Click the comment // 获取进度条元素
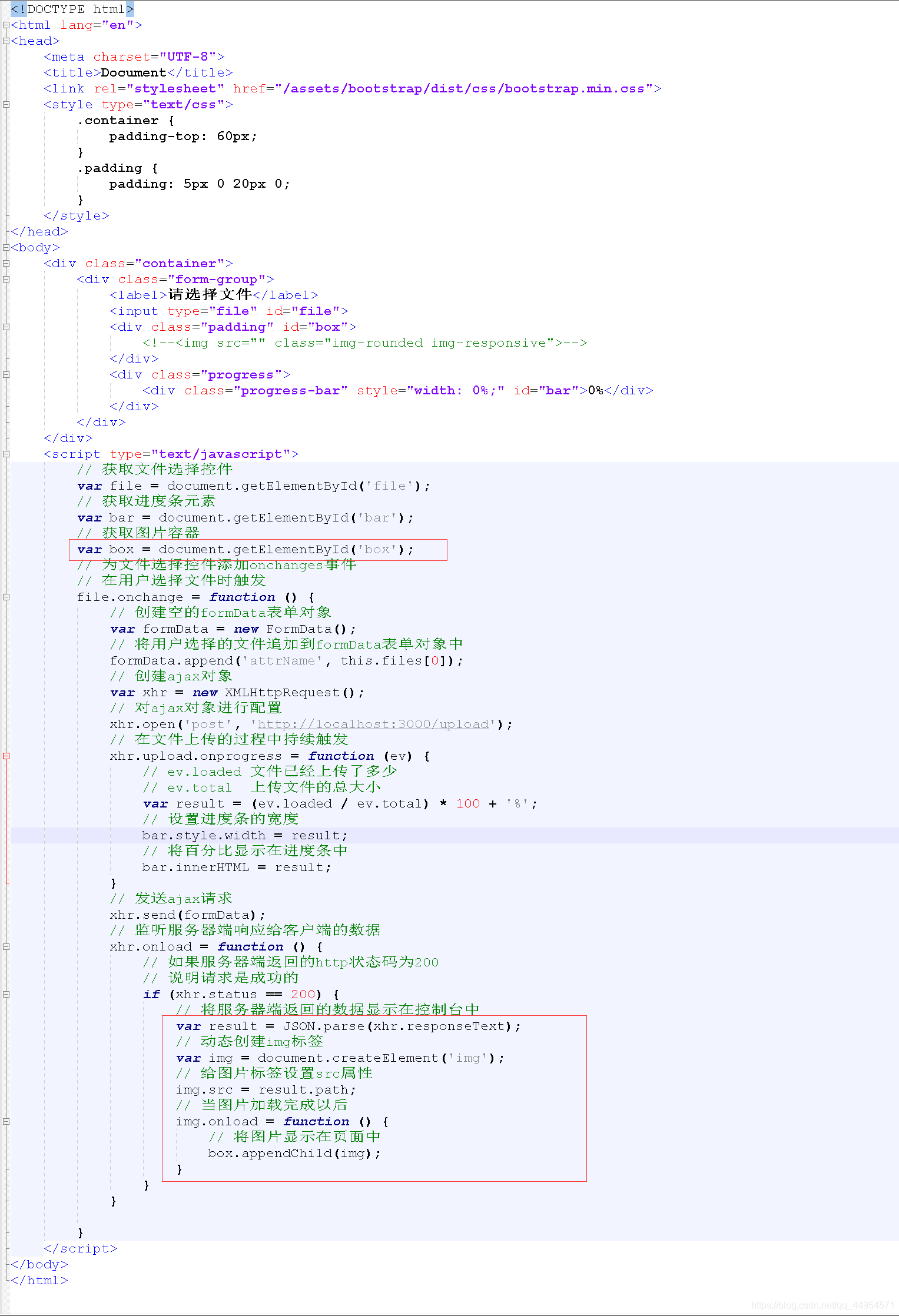Viewport: 899px width, 1316px height. tap(147, 501)
